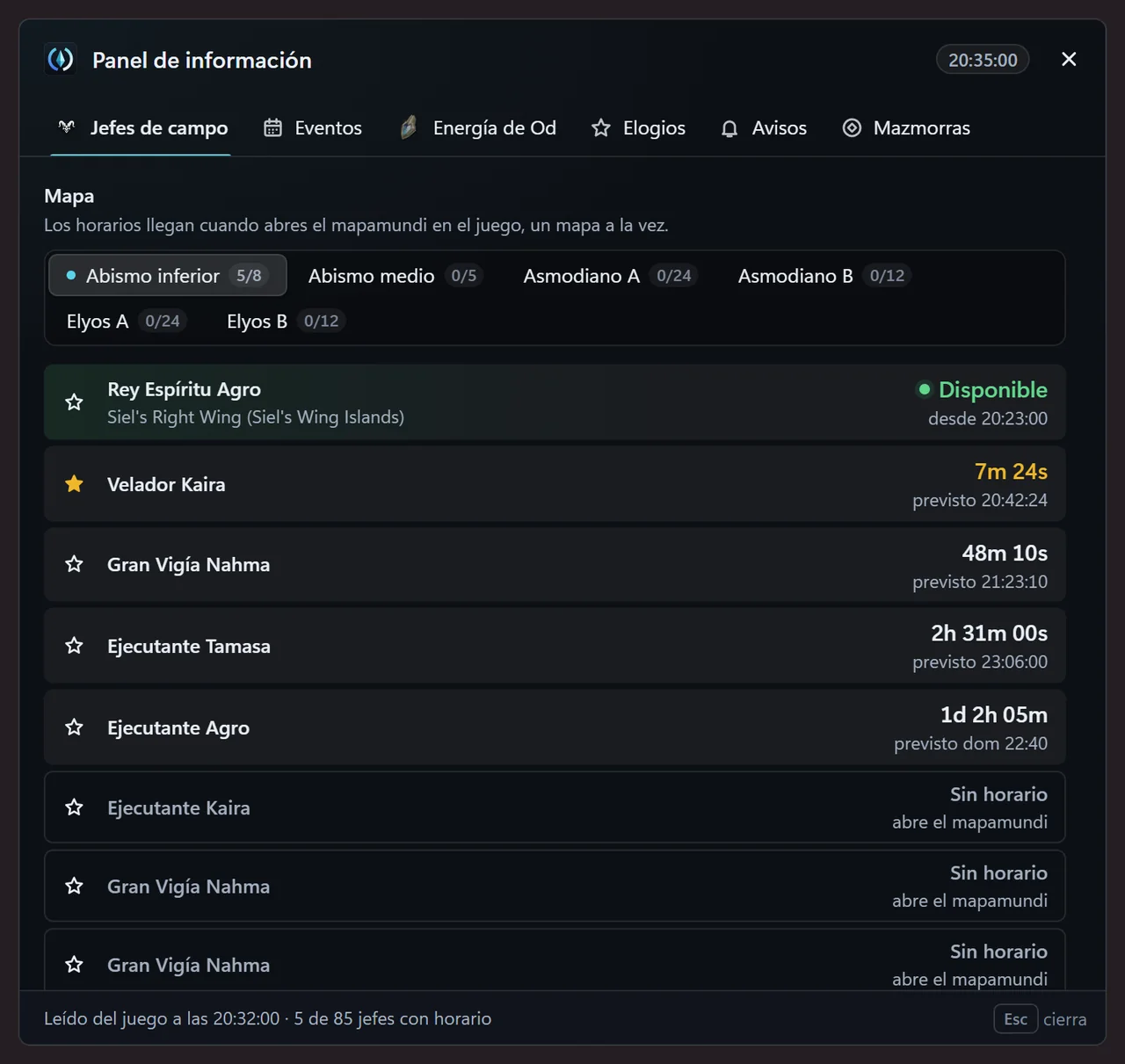Click the 'Leído del juego a las 20:32:00' status
Image resolution: width=1125 pixels, height=1064 pixels.
162,1018
